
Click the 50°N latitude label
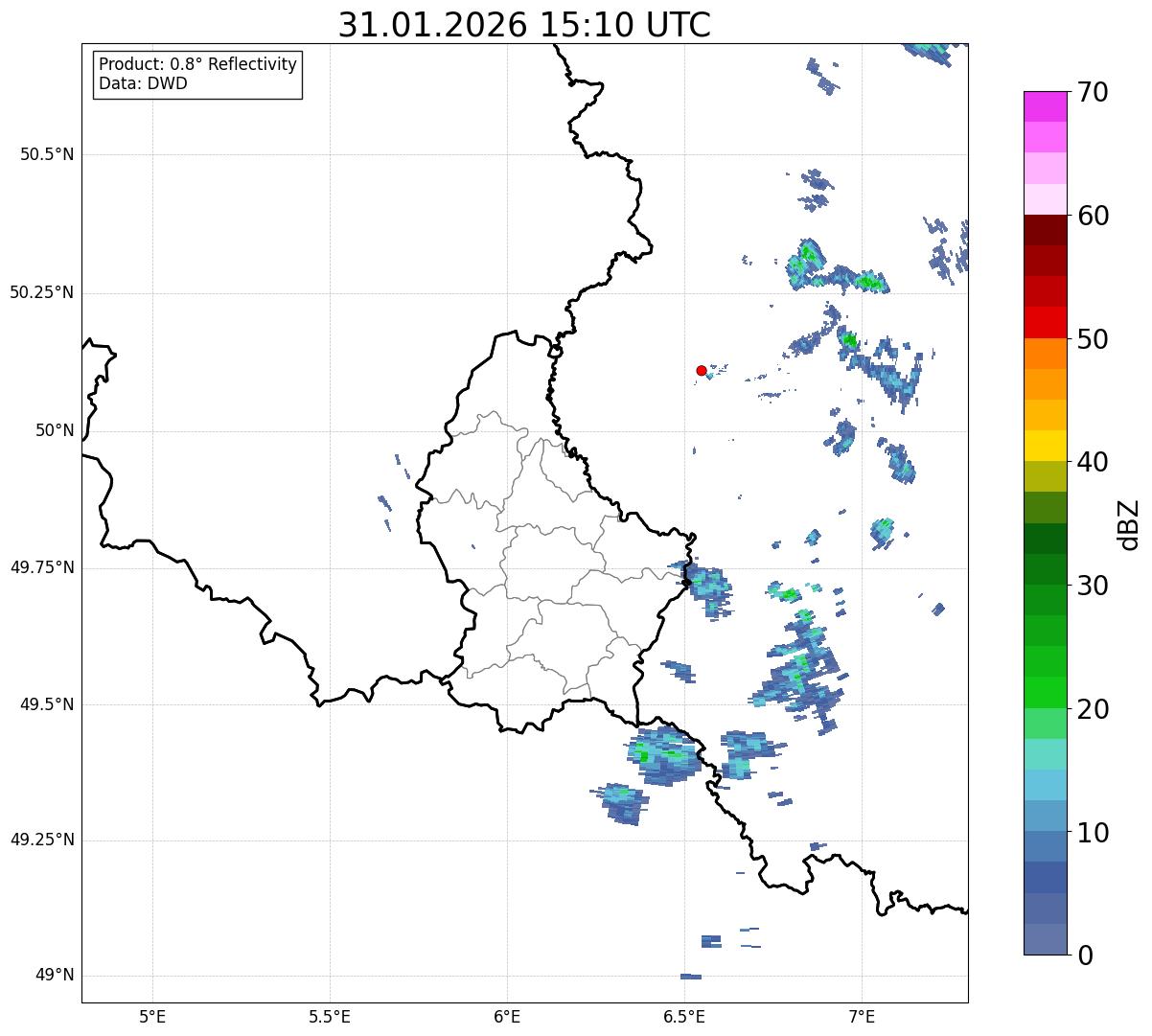(55, 430)
